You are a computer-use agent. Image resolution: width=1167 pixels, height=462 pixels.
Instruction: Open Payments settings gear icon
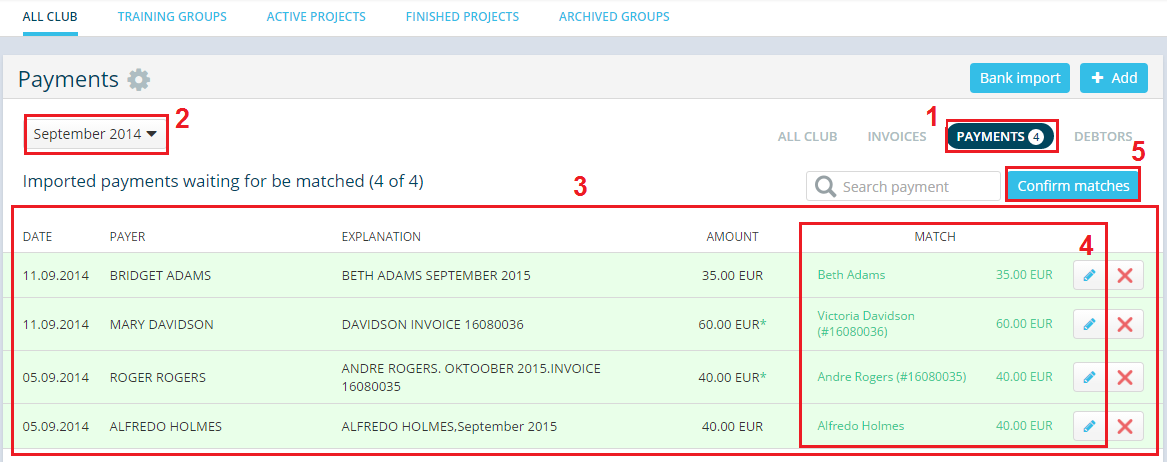138,80
